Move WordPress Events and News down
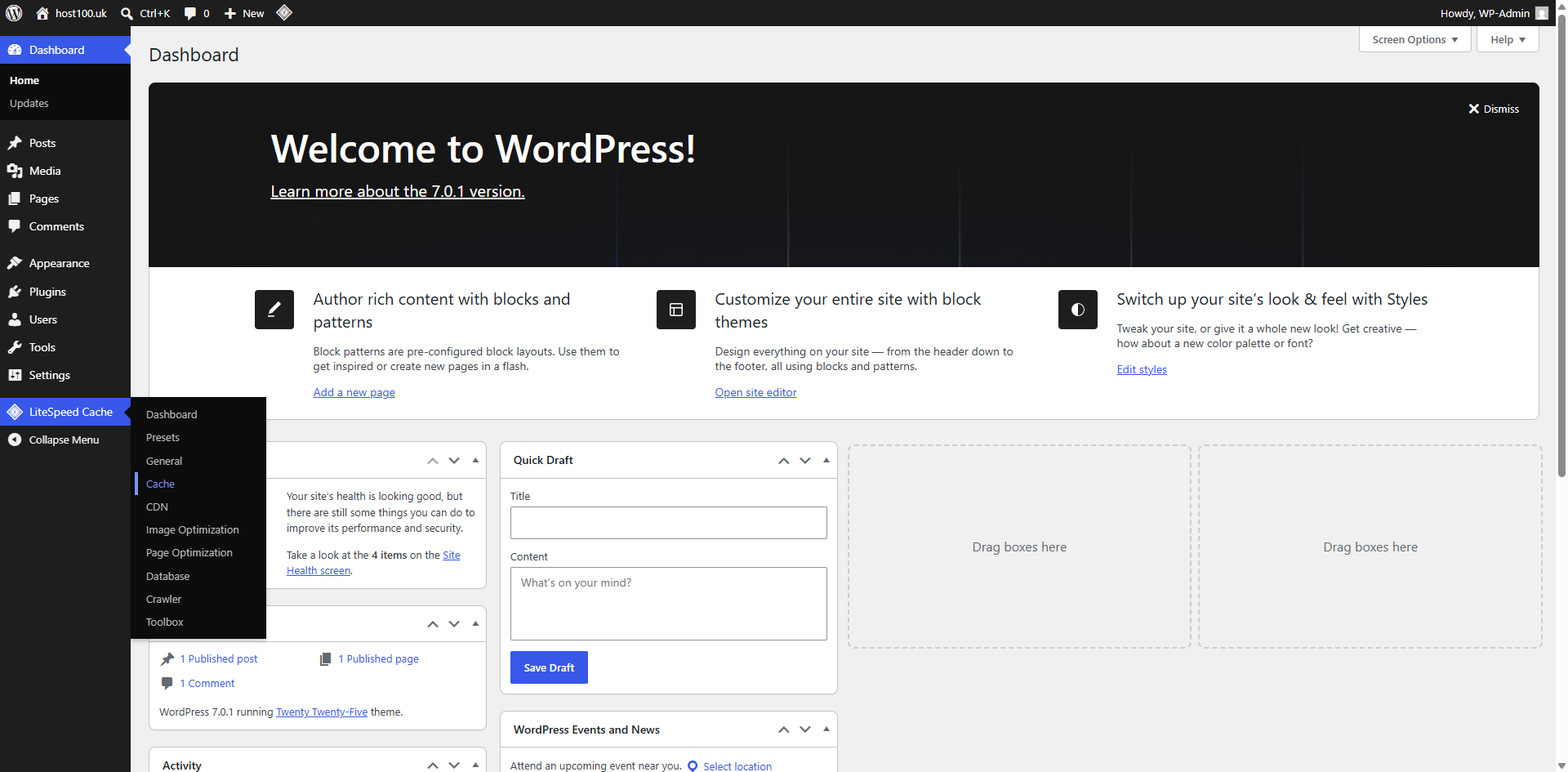1568x772 pixels. tap(805, 730)
